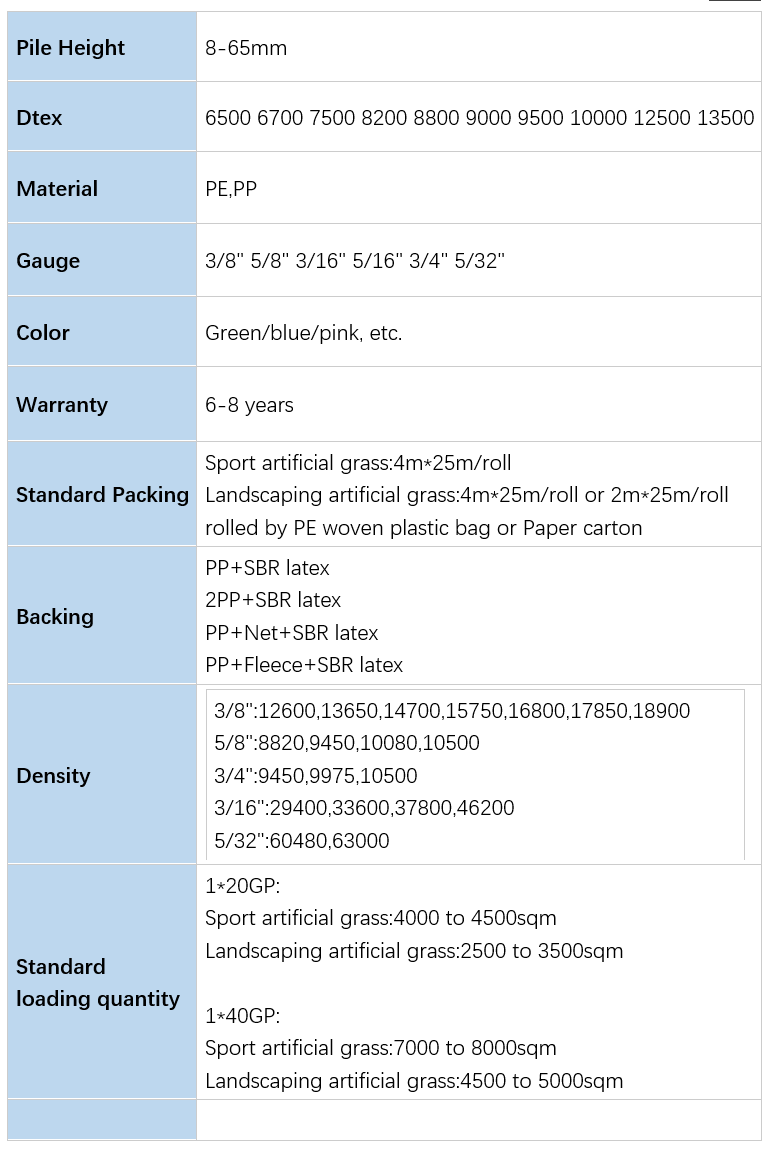Click the 6-8 years warranty value
Image resolution: width=778 pixels, height=1161 pixels.
pos(249,405)
